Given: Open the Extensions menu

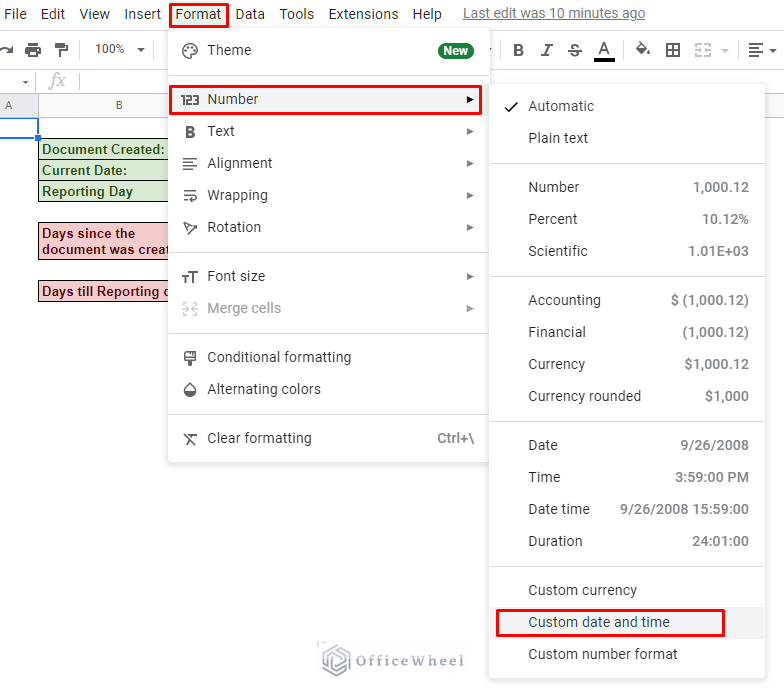Looking at the screenshot, I should pyautogui.click(x=363, y=14).
